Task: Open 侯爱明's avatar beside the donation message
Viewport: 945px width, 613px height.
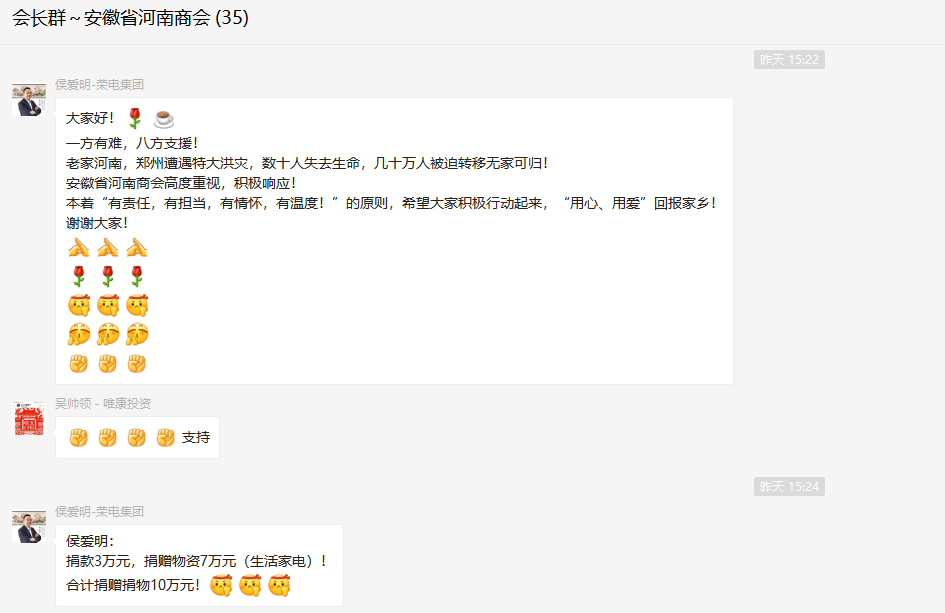Action: pos(29,527)
